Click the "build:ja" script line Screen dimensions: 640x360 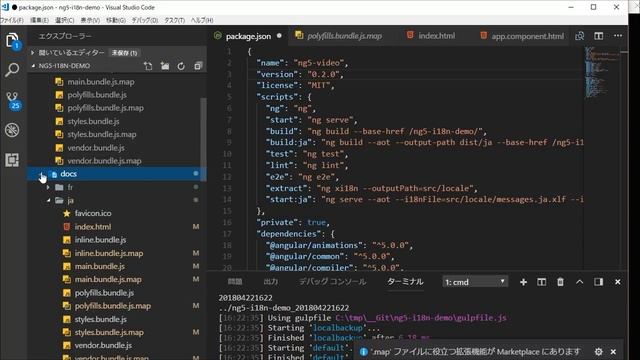coord(424,142)
